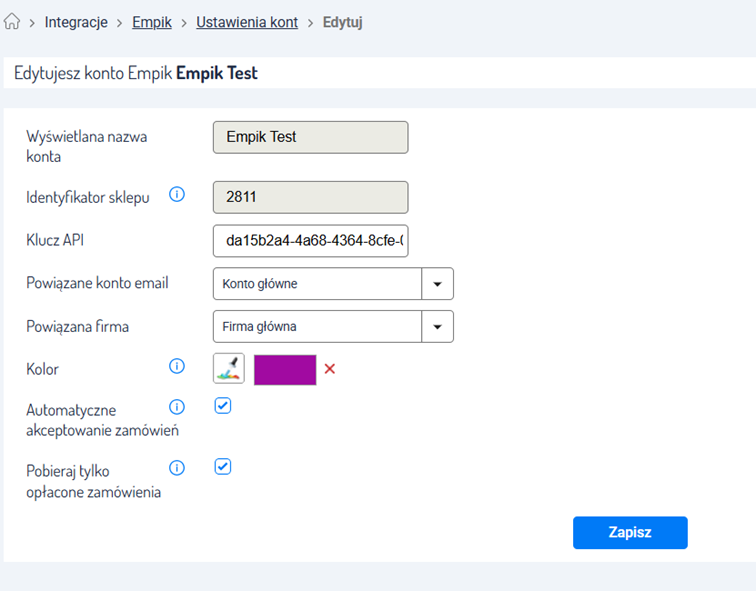Navigate to Ustawienia kont link

click(247, 22)
